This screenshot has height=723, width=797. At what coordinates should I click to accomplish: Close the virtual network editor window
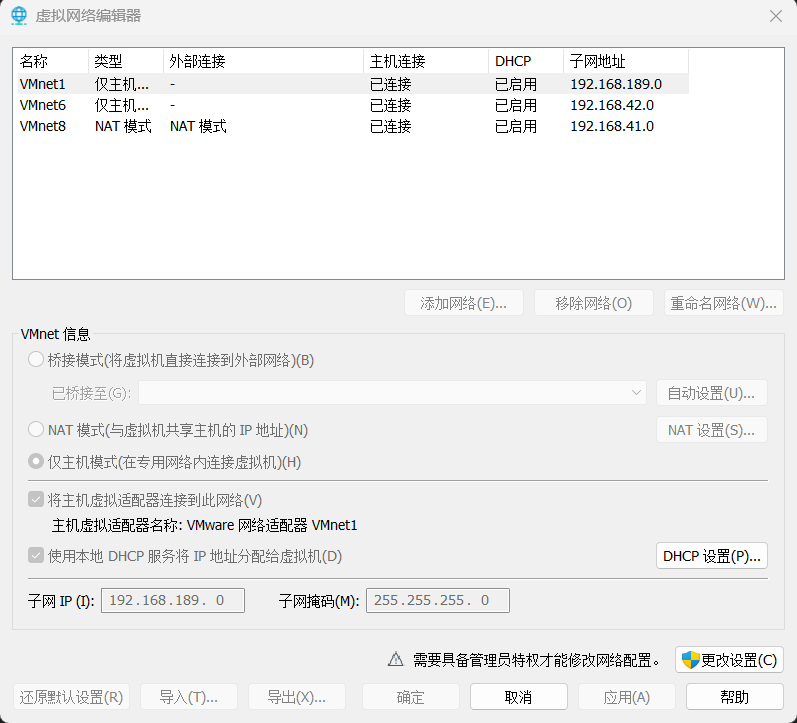click(775, 15)
